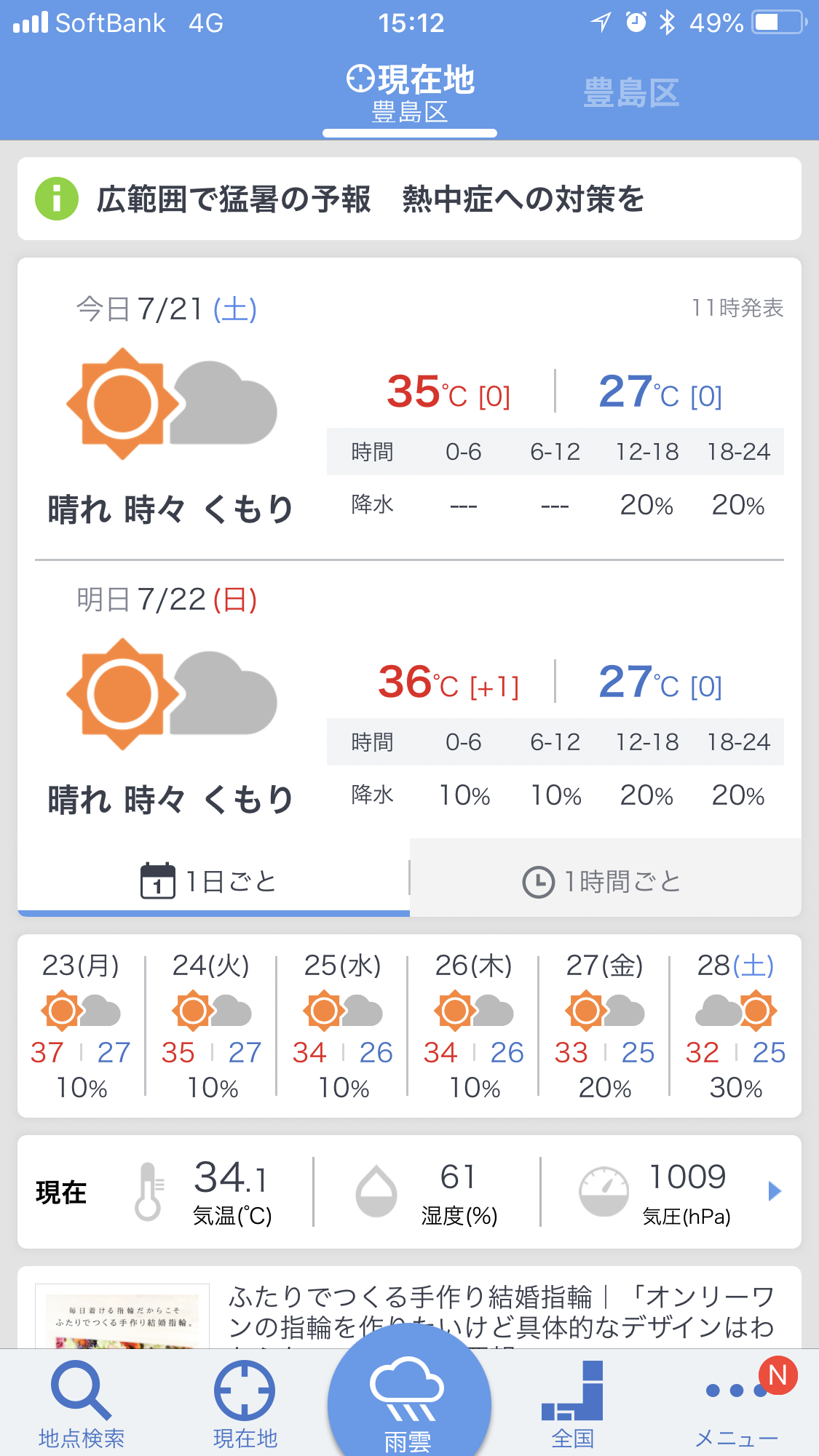Tap the 現在地 crosshair icon in bottom bar
The image size is (819, 1456).
point(245,1391)
